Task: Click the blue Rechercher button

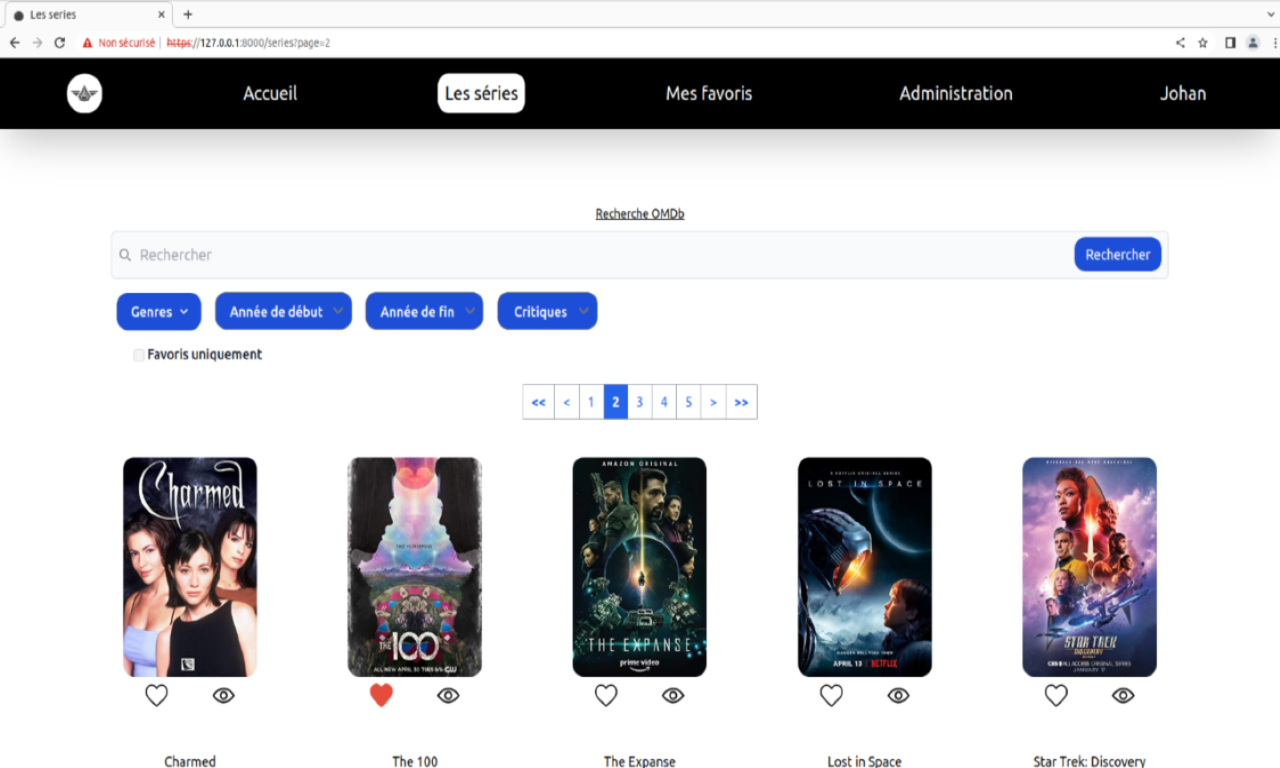Action: coord(1118,254)
